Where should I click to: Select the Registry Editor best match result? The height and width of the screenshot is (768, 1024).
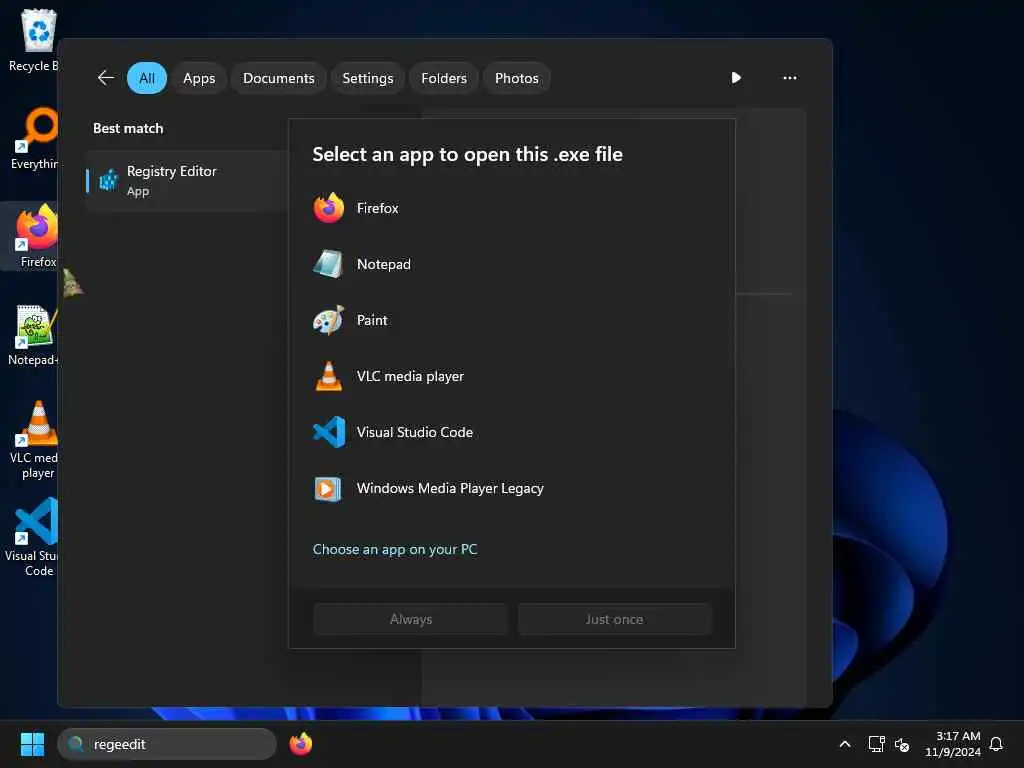(187, 181)
